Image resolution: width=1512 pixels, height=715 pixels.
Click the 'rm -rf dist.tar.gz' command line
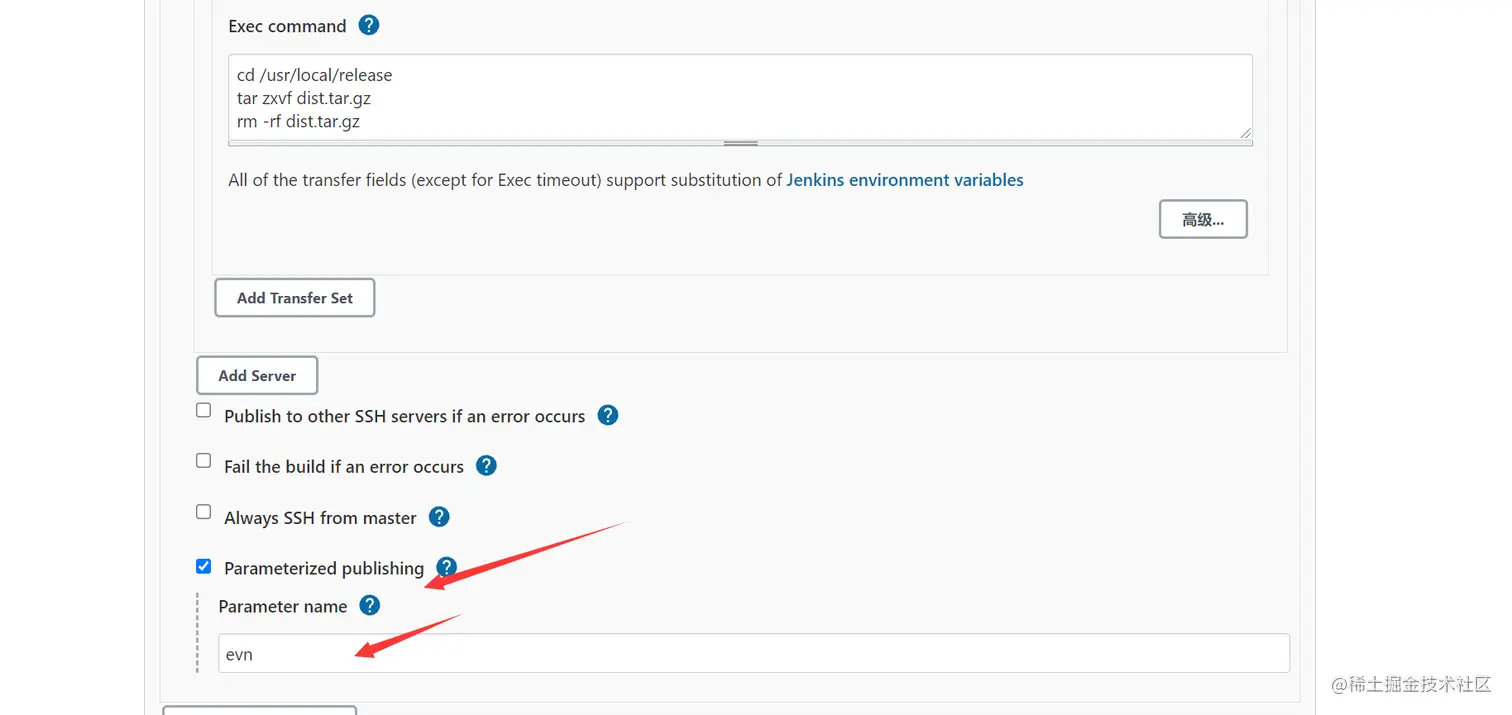pos(298,122)
